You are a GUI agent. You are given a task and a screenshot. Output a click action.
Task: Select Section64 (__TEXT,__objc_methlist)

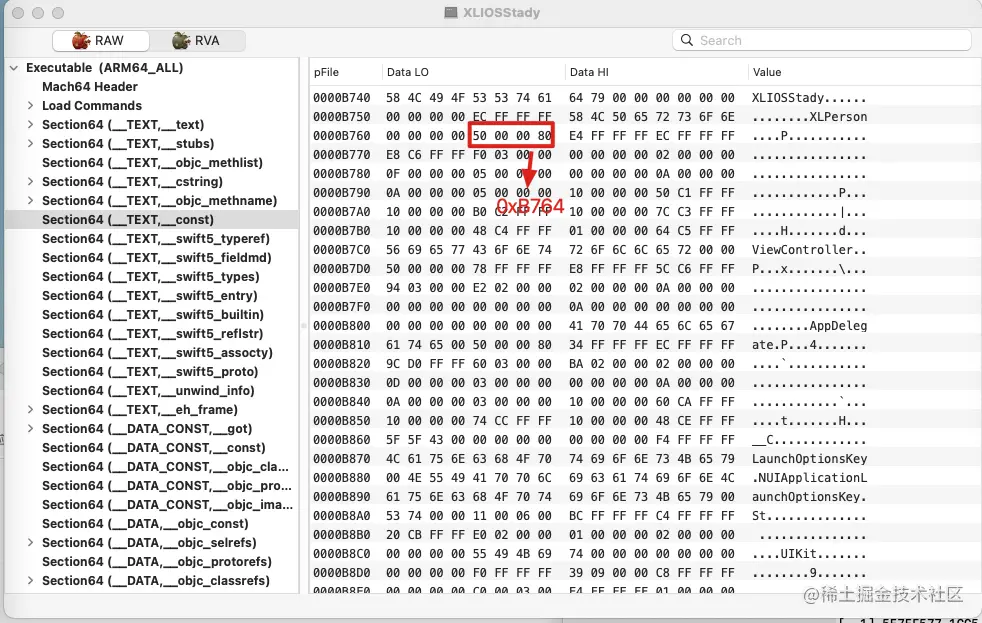pyautogui.click(x=152, y=163)
